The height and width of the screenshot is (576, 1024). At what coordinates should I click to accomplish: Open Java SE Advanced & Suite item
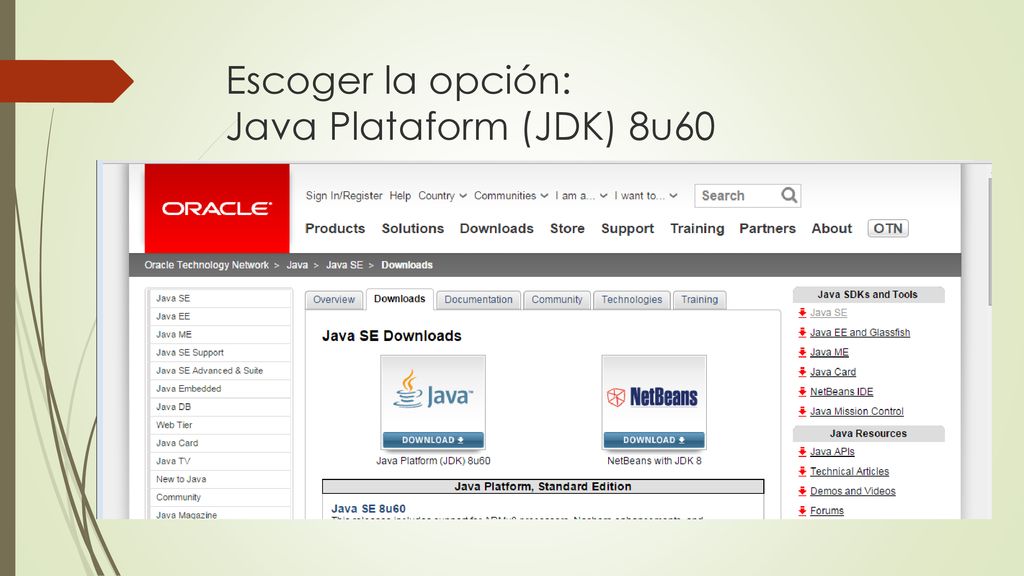pos(220,370)
